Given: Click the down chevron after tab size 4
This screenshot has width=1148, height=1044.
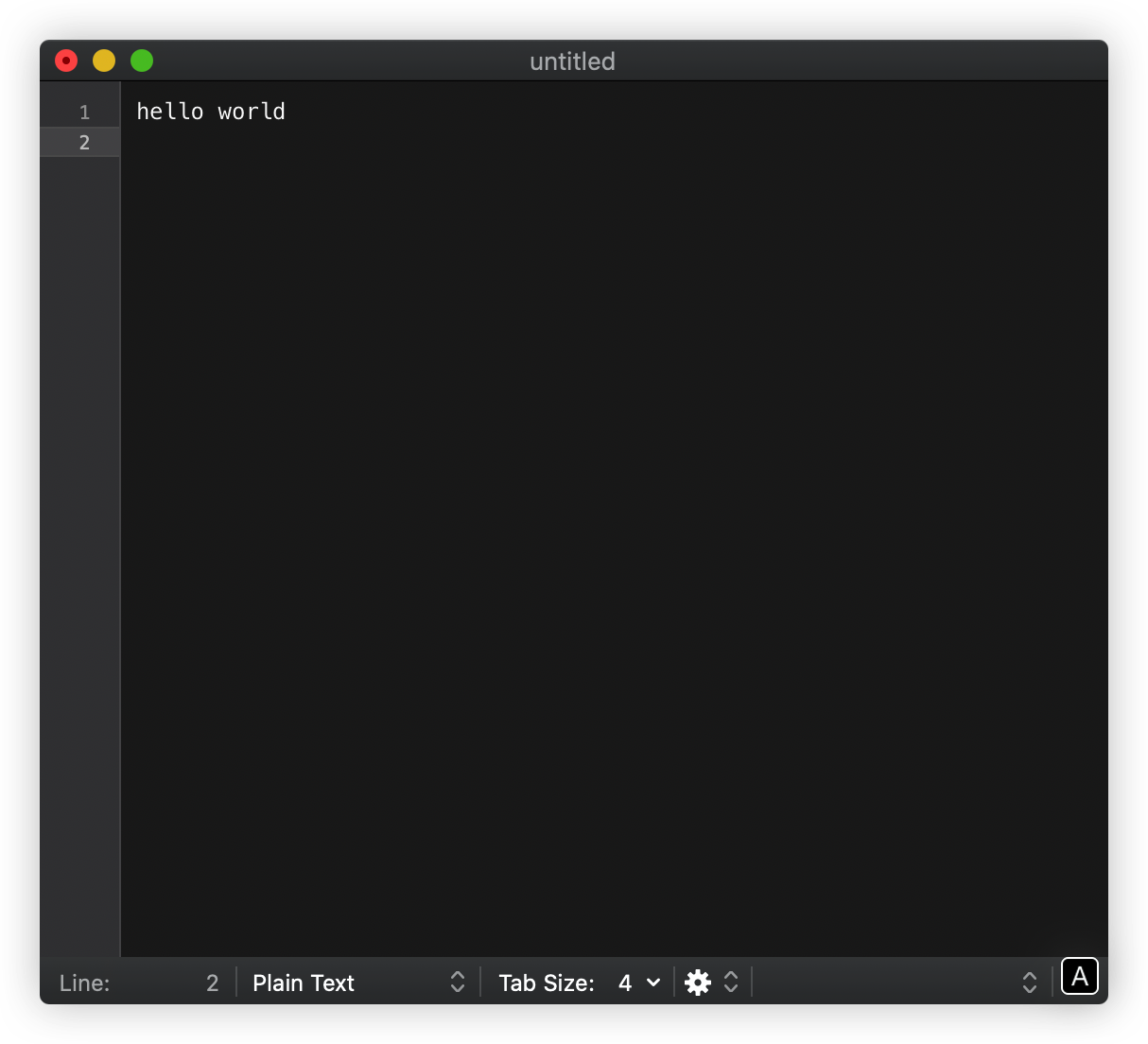Looking at the screenshot, I should click(653, 983).
